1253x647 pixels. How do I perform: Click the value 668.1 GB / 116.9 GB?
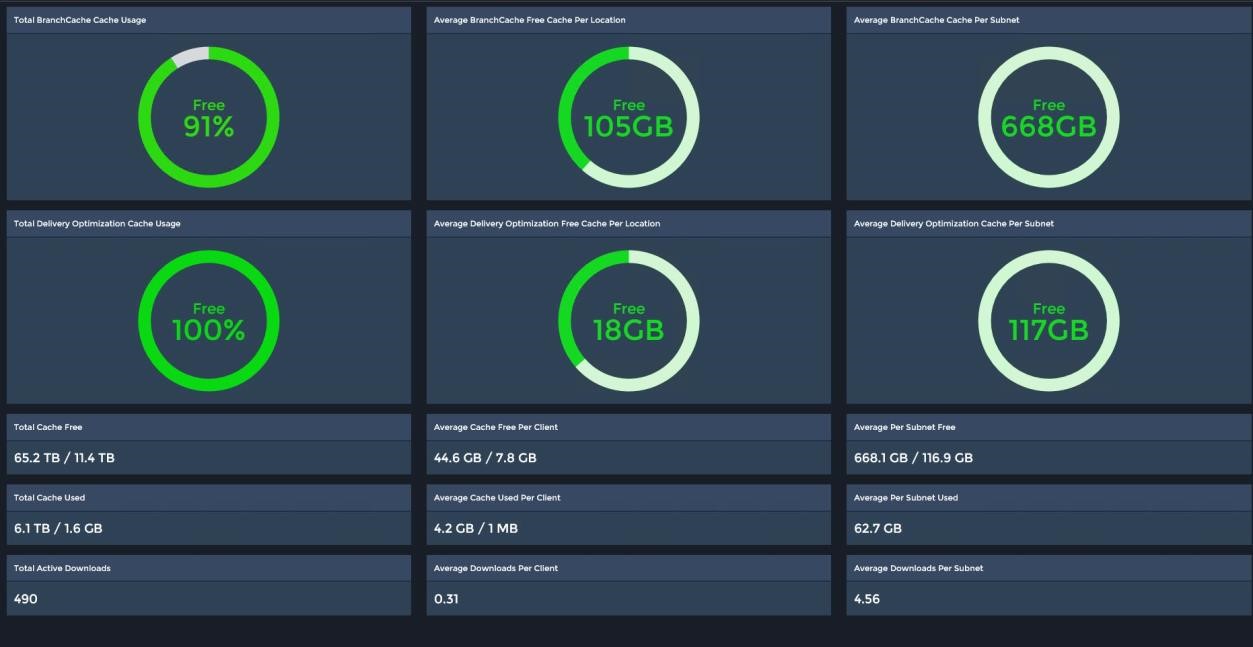point(913,458)
